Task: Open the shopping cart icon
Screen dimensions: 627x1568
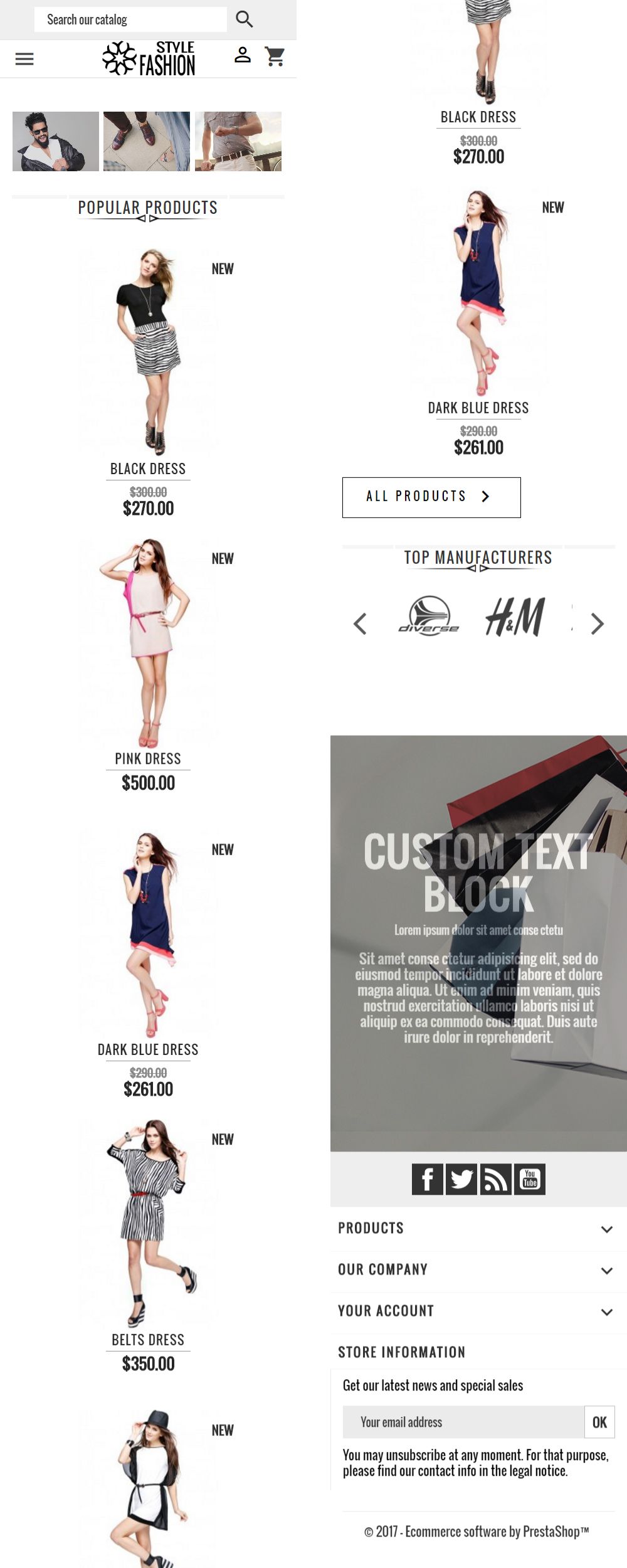Action: (275, 56)
